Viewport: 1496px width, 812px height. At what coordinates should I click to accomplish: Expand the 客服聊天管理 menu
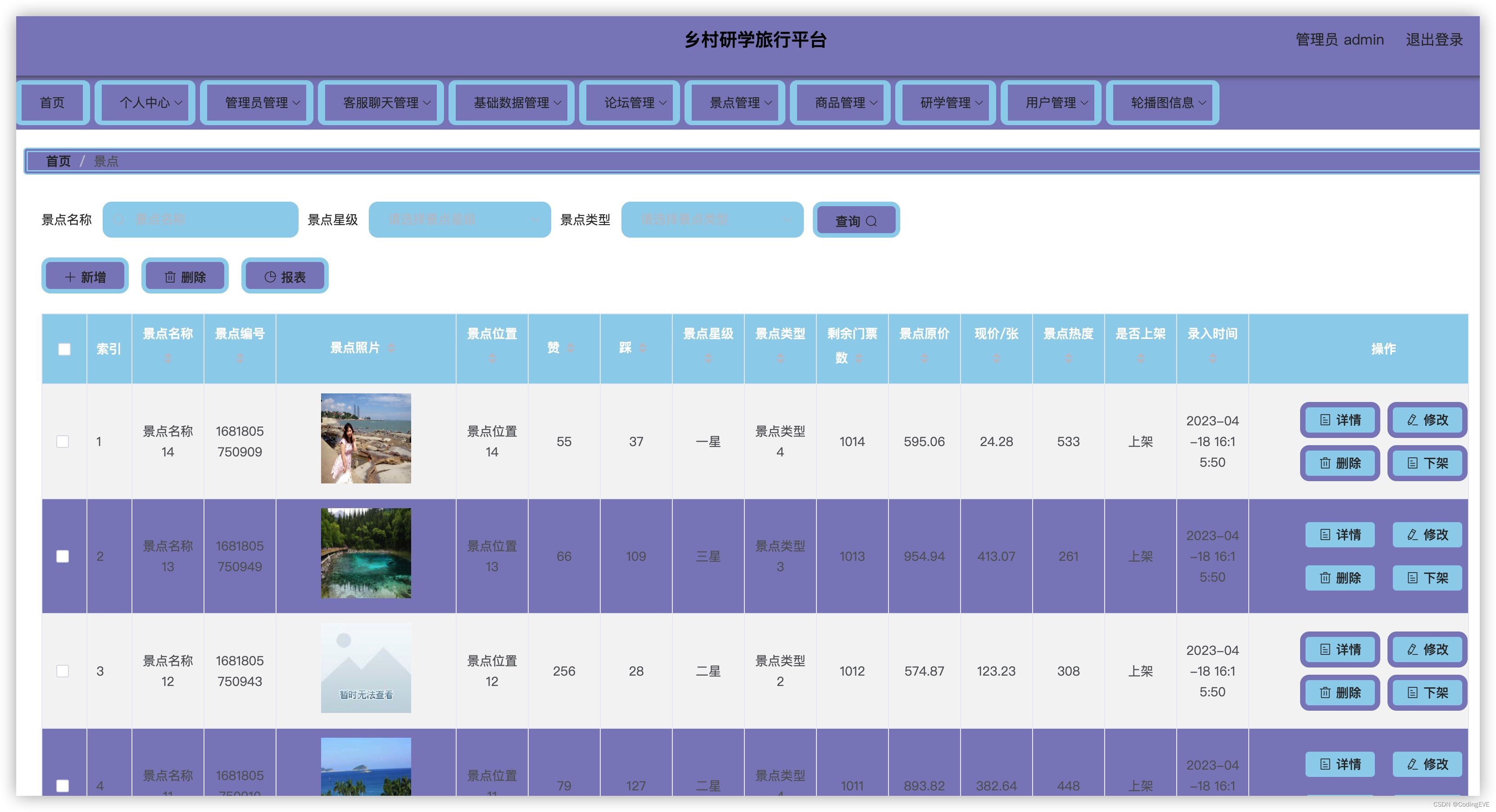pos(381,103)
